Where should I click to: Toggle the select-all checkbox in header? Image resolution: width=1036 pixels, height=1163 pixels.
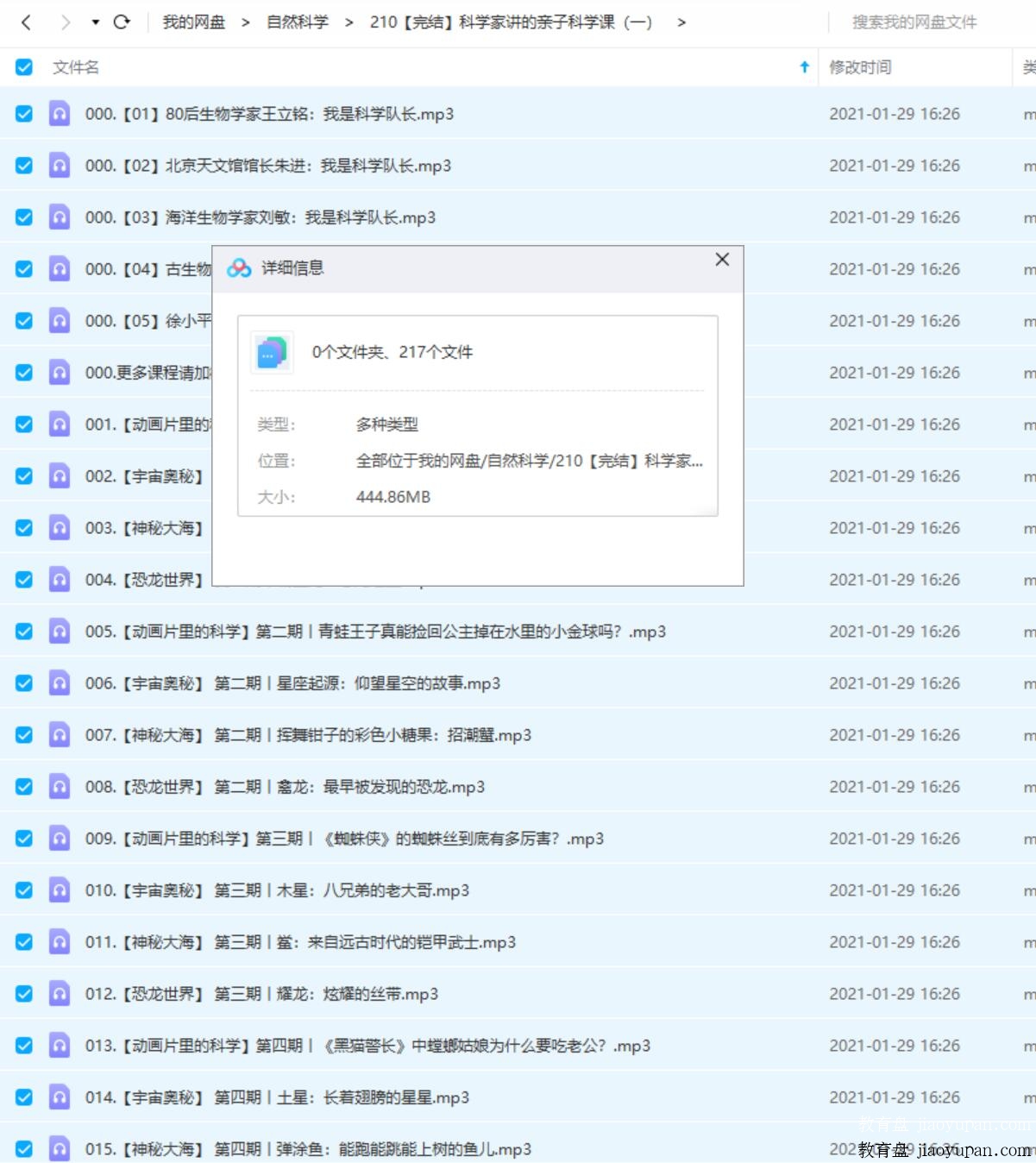coord(24,67)
